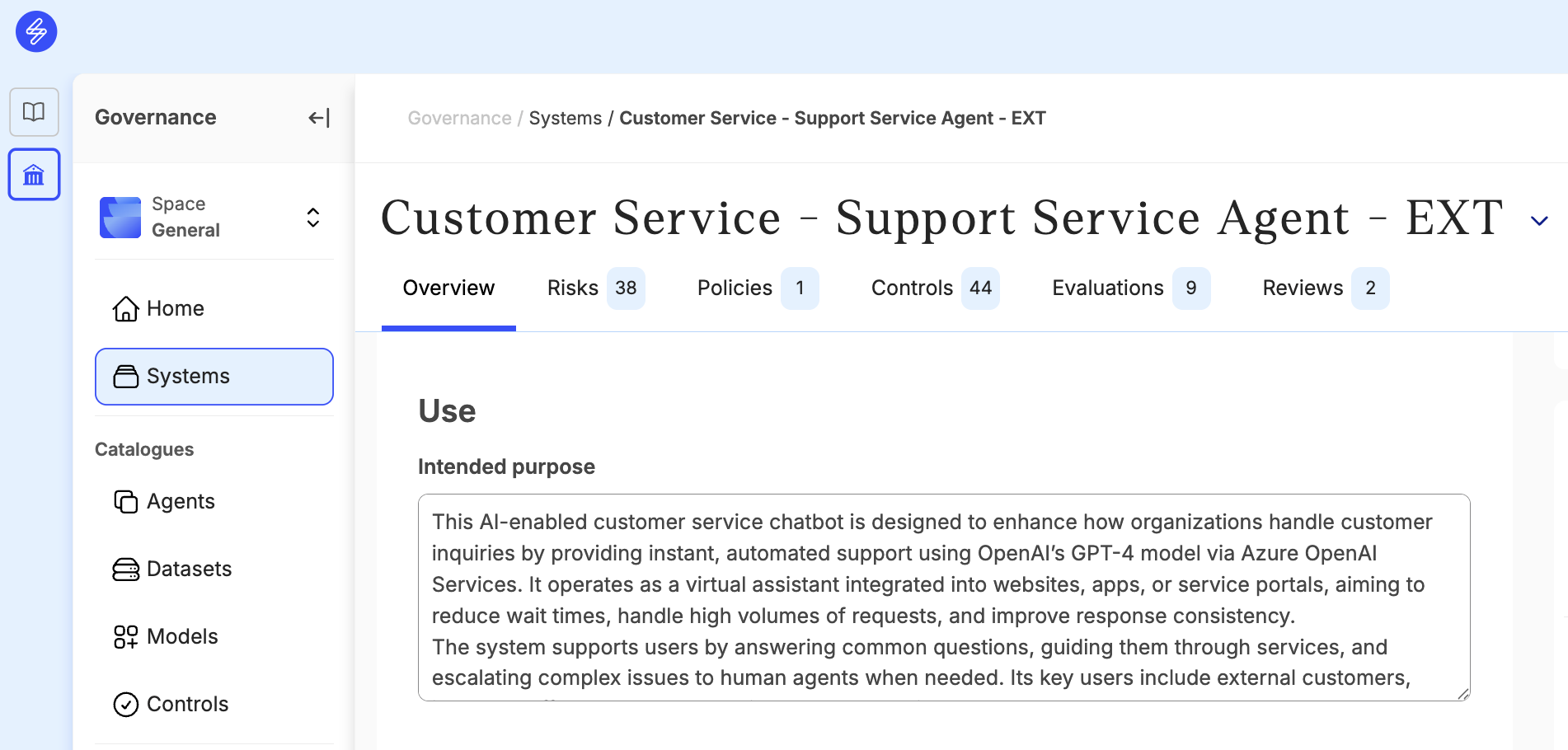The height and width of the screenshot is (750, 1568).
Task: Open the Space General switcher
Action: click(214, 217)
